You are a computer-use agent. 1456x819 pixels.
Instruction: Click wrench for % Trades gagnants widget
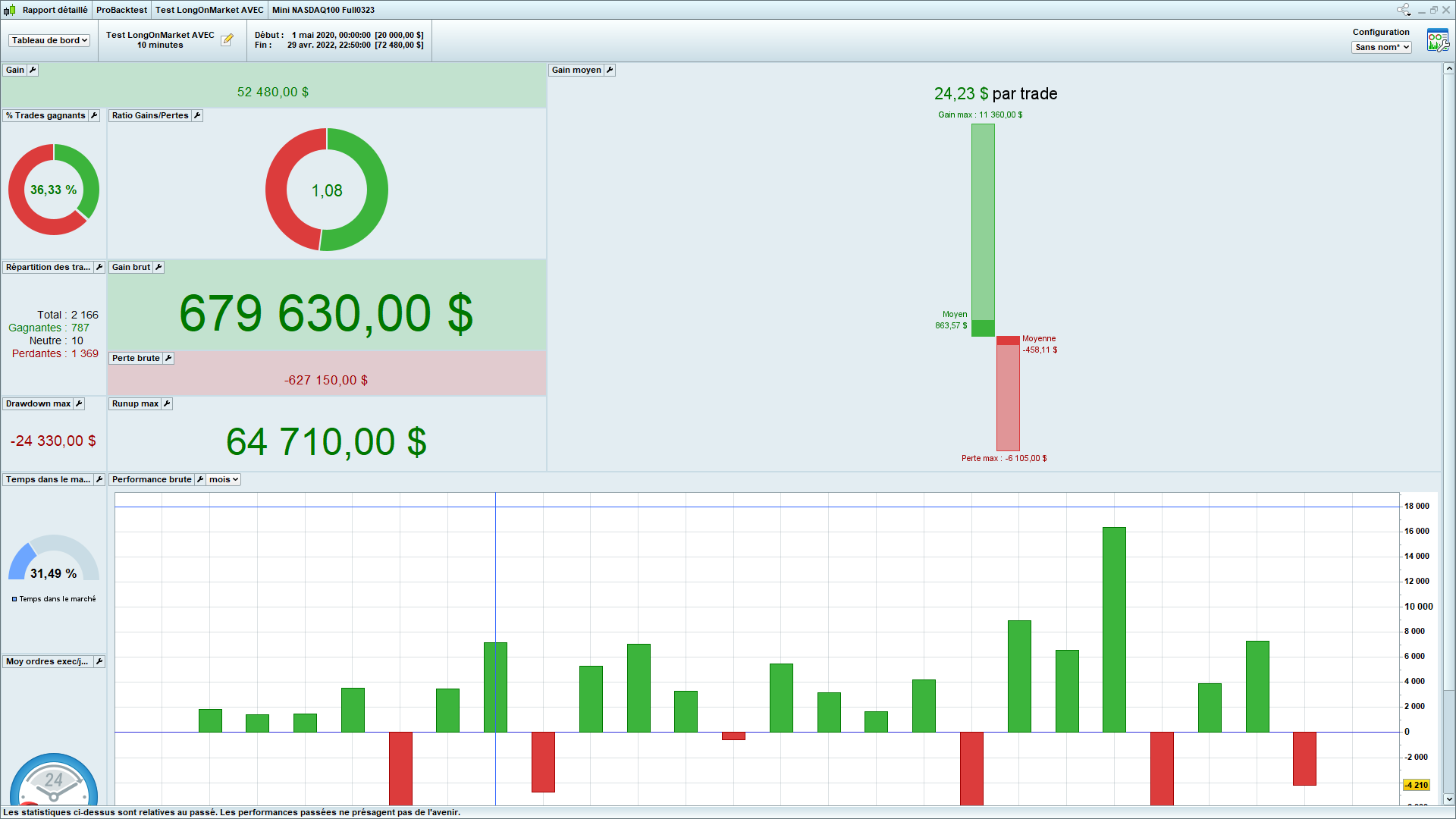[94, 115]
